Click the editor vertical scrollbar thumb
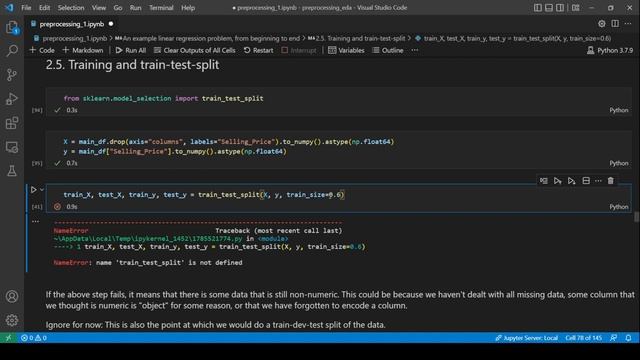Screen dimensions: 640x360 click(x=636, y=217)
